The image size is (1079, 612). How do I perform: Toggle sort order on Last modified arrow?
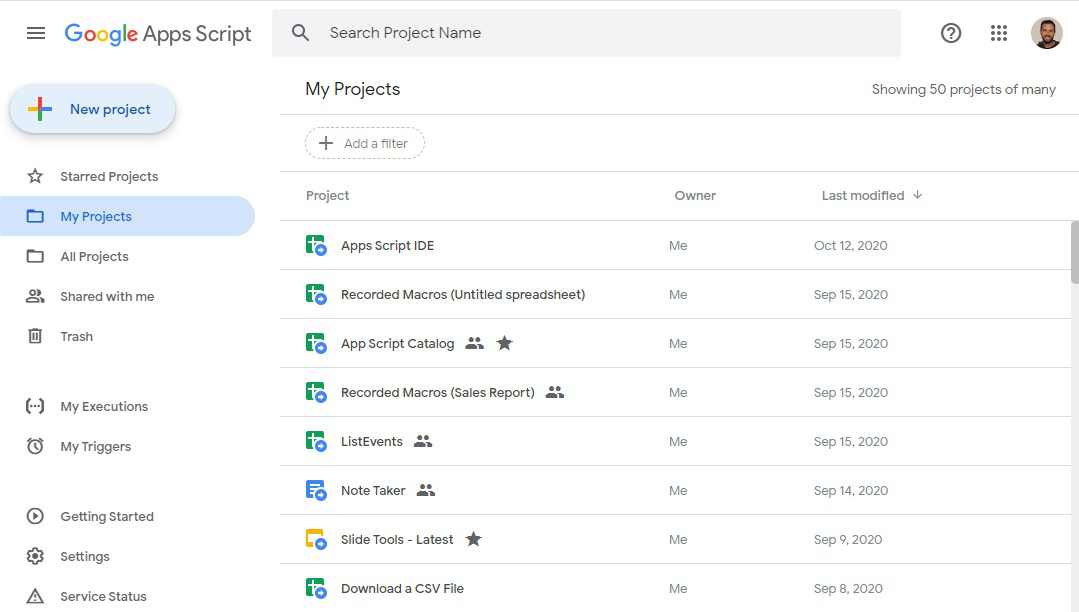917,195
